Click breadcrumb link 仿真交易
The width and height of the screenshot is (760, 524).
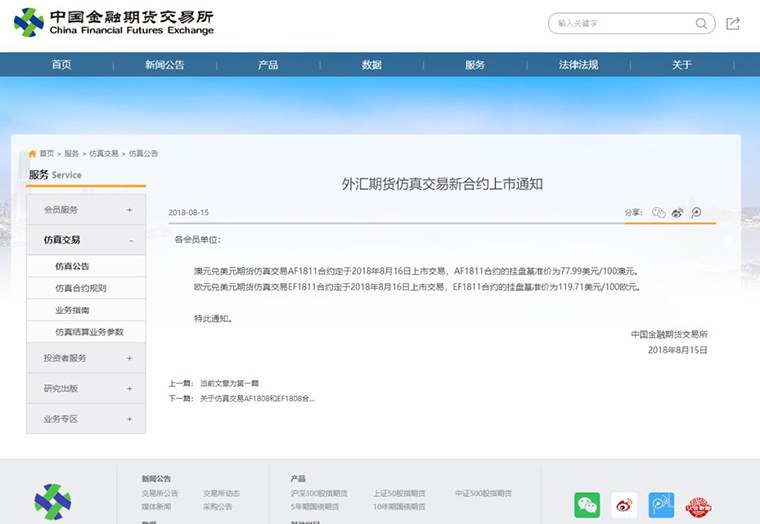point(104,154)
